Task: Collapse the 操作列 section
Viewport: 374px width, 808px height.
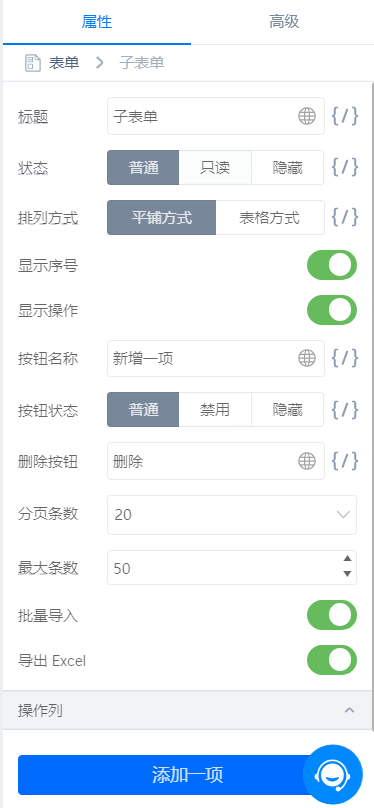Action: tap(349, 710)
